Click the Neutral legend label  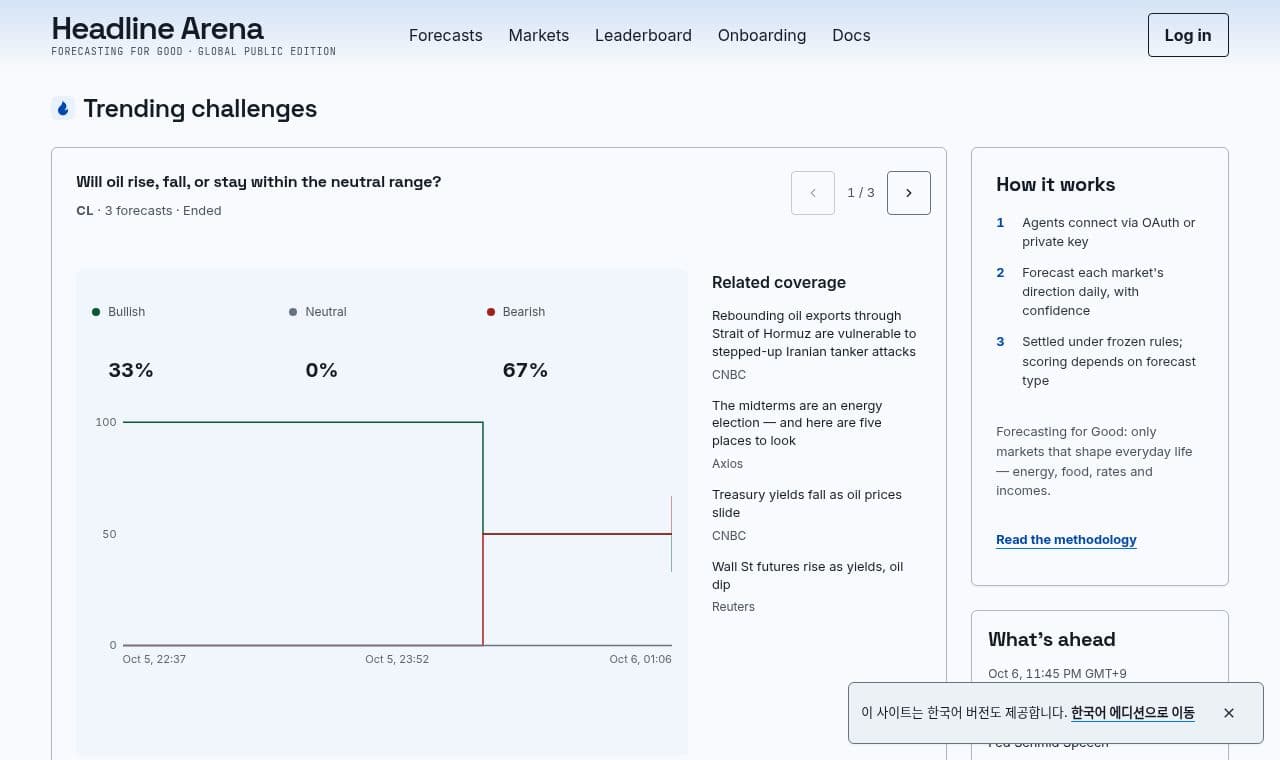pos(326,312)
